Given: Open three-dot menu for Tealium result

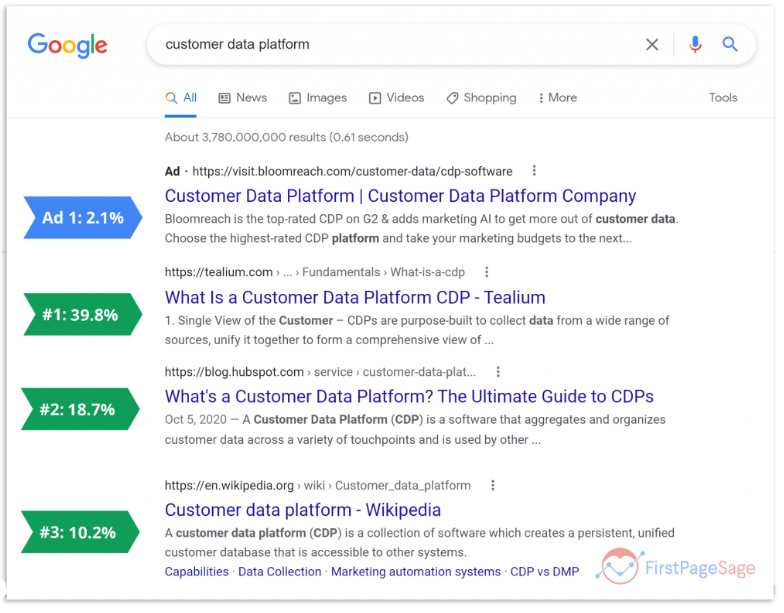Looking at the screenshot, I should (x=487, y=272).
